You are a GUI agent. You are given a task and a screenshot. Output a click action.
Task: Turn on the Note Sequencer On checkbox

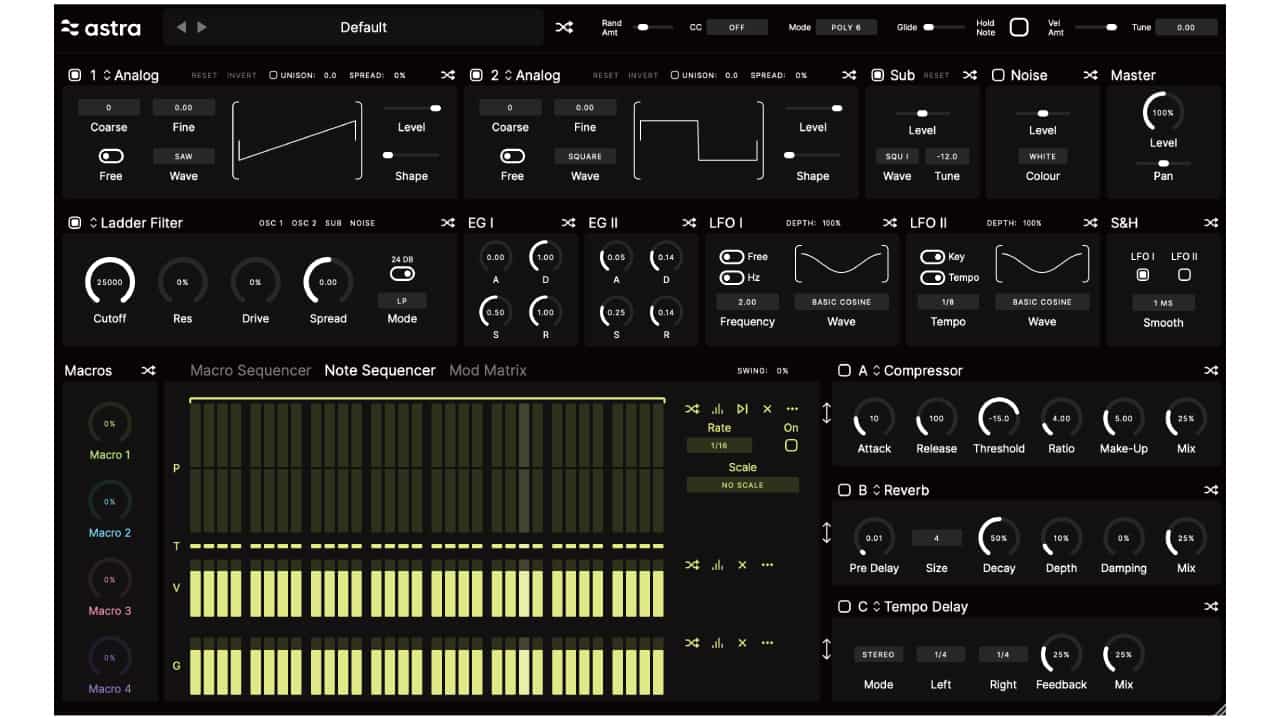(791, 445)
